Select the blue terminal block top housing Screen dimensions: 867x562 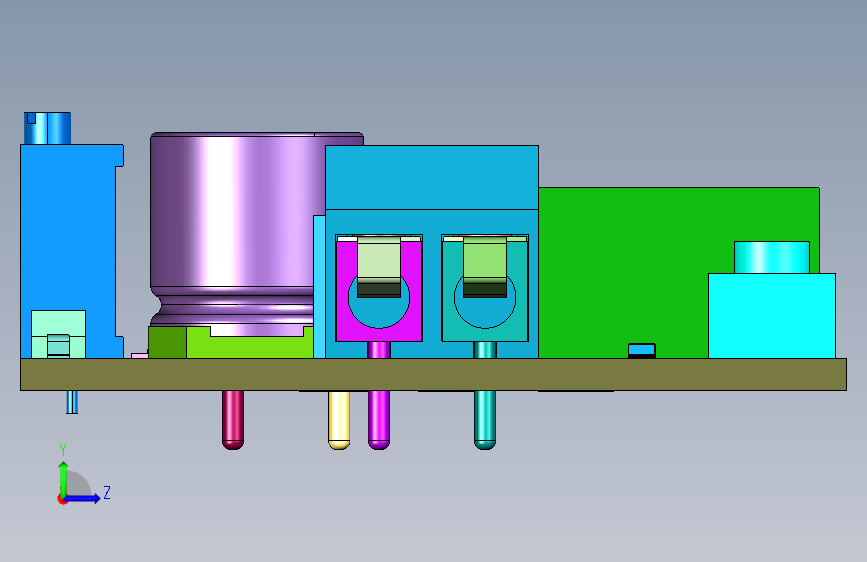coord(432,177)
